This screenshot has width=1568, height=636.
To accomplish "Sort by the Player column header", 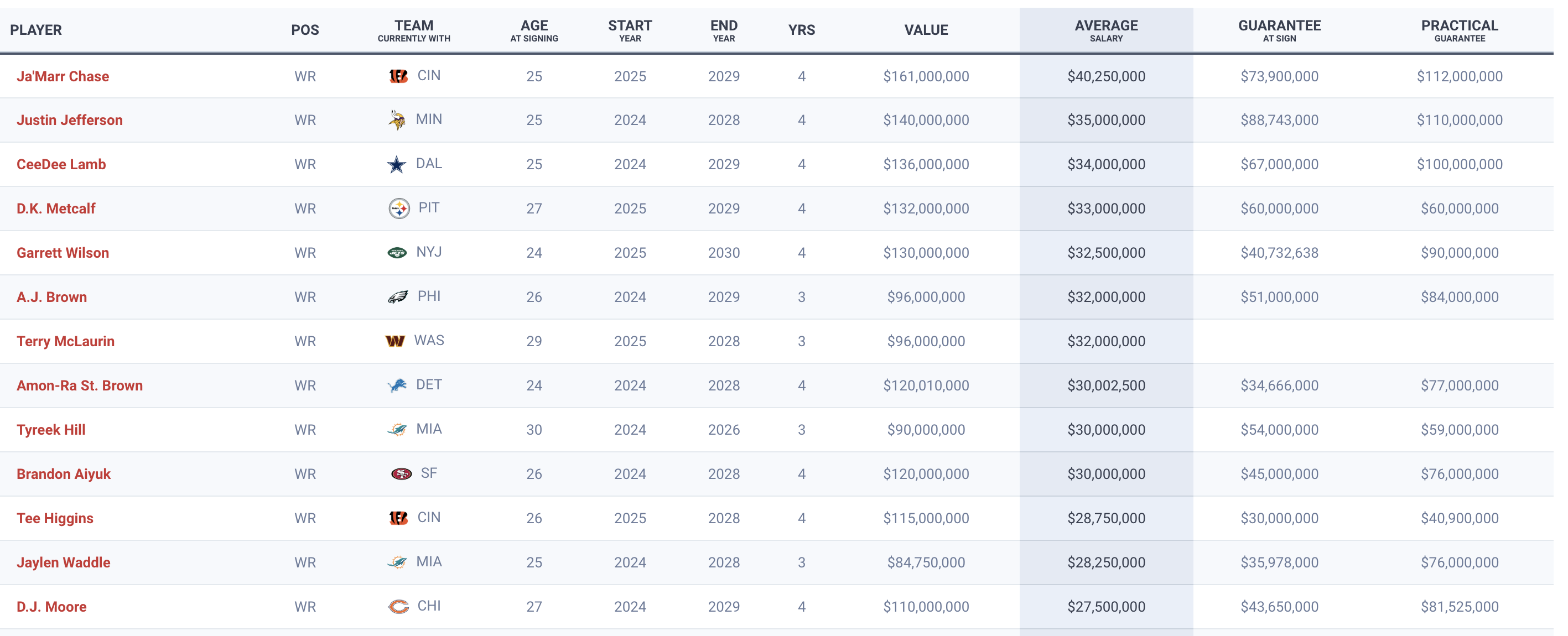I will click(36, 30).
